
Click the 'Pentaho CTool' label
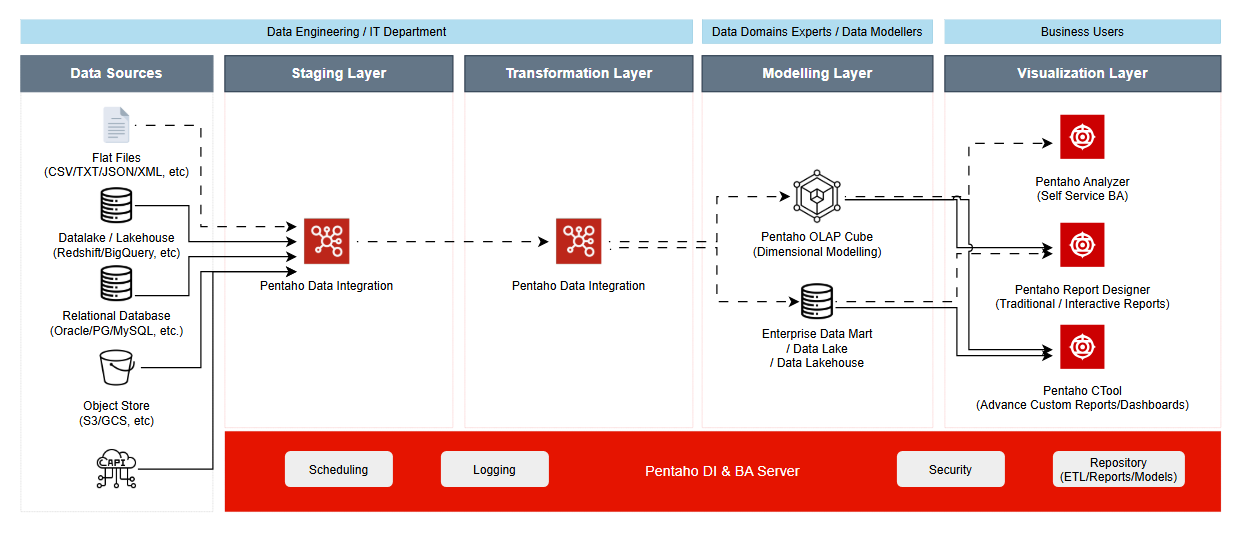point(1082,391)
